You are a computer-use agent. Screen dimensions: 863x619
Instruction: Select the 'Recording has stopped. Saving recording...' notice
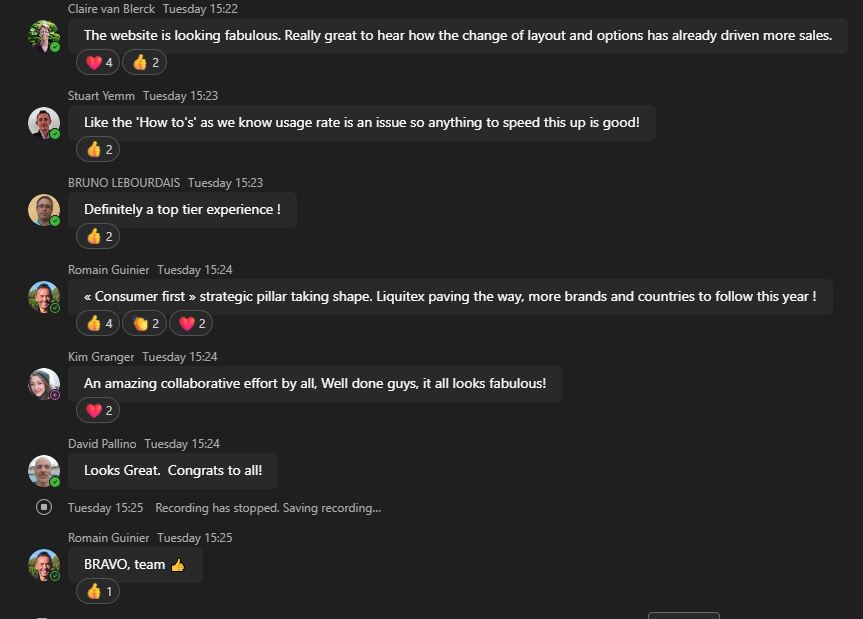click(268, 508)
